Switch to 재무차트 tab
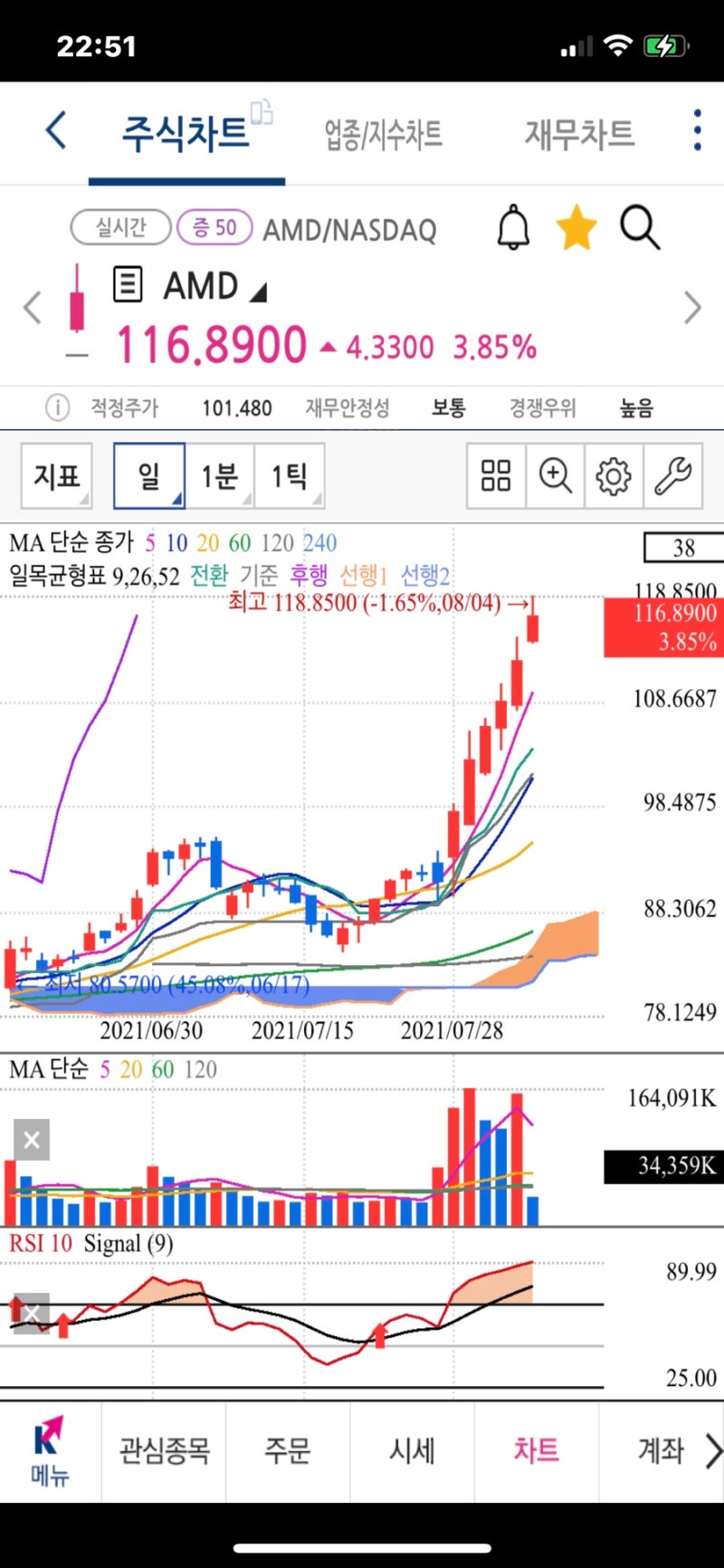 (x=579, y=134)
